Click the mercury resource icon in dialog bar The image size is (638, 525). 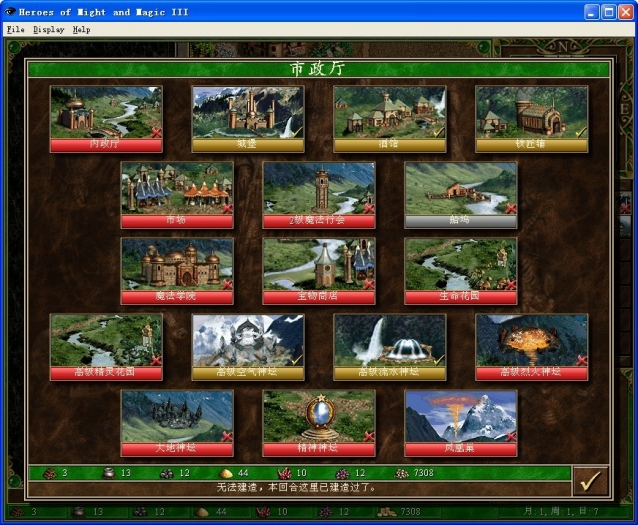(108, 473)
